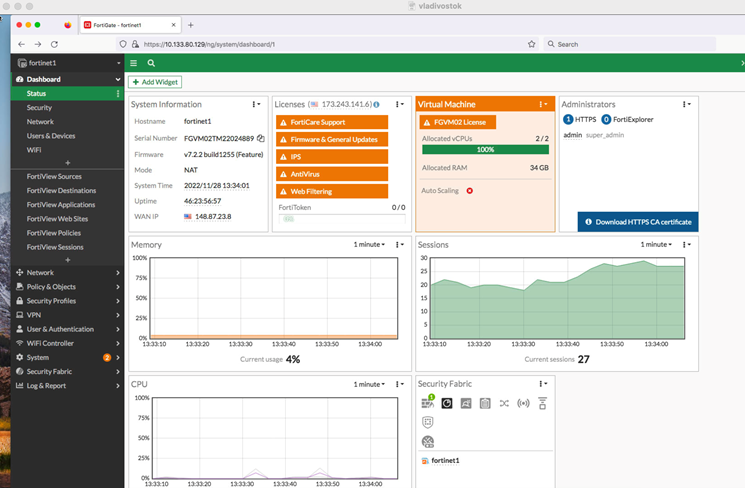The image size is (745, 488).
Task: Bookmark page with the star icon
Action: 531,44
